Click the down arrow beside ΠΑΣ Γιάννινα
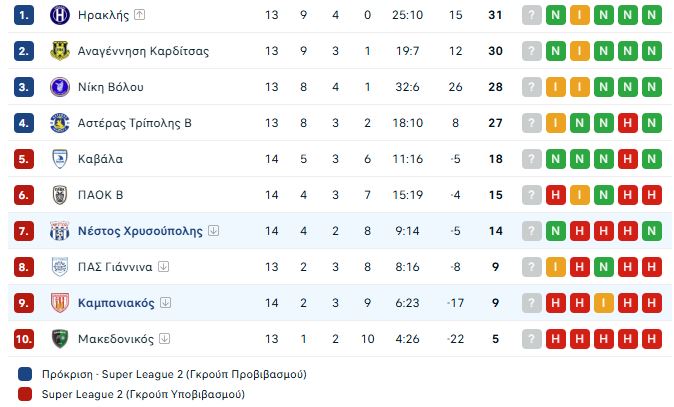The width and height of the screenshot is (674, 407). click(164, 267)
